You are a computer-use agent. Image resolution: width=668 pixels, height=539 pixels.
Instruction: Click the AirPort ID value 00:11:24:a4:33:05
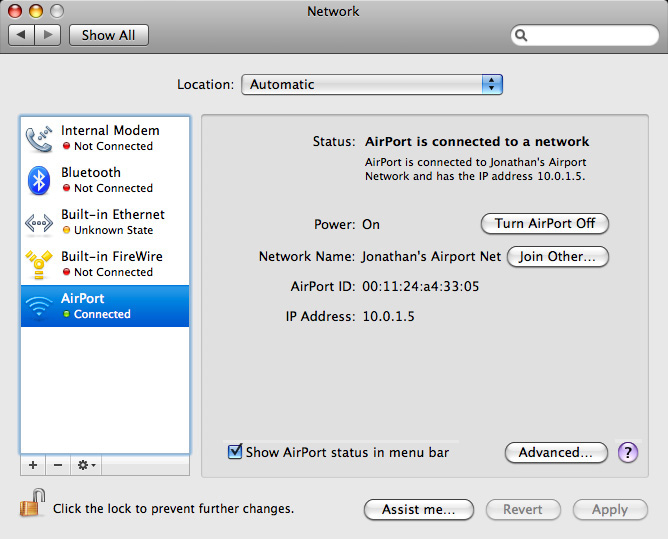(x=420, y=286)
